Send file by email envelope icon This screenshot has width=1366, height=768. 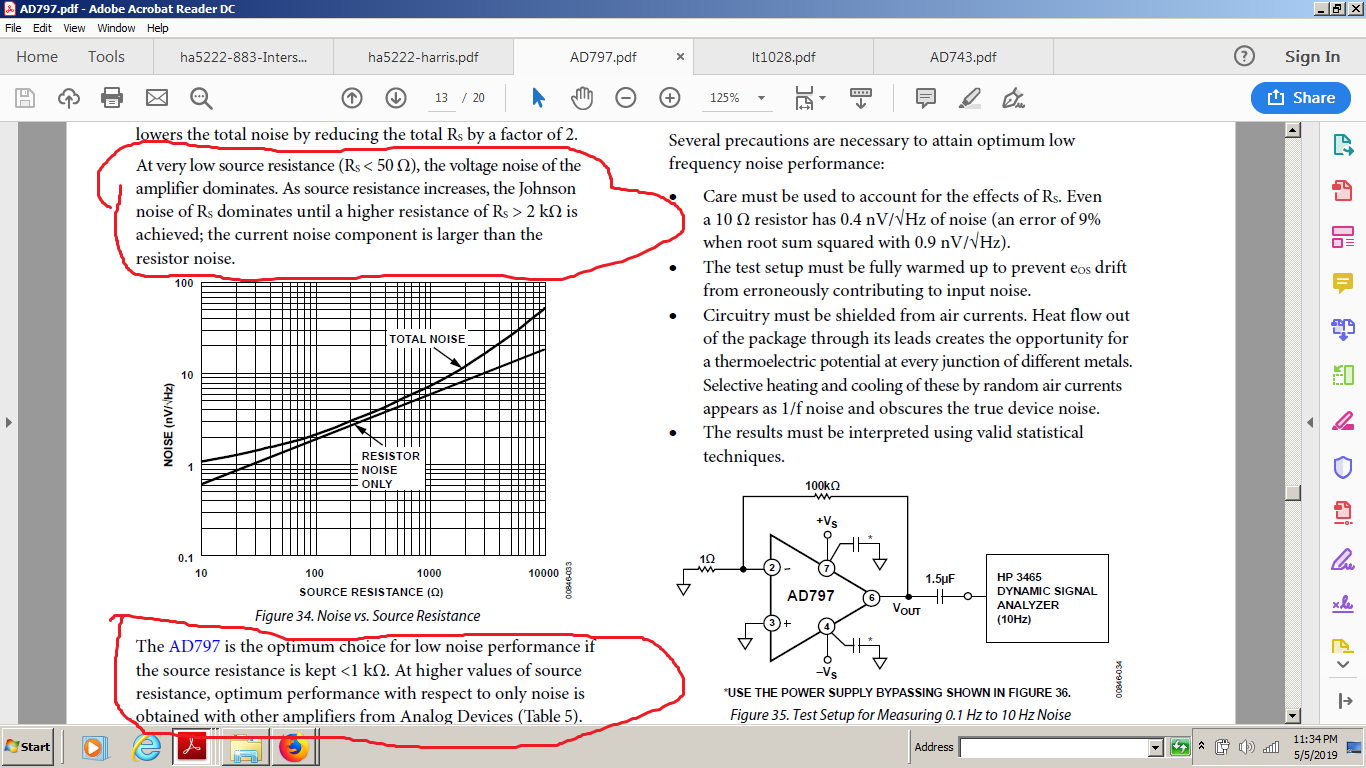[157, 98]
